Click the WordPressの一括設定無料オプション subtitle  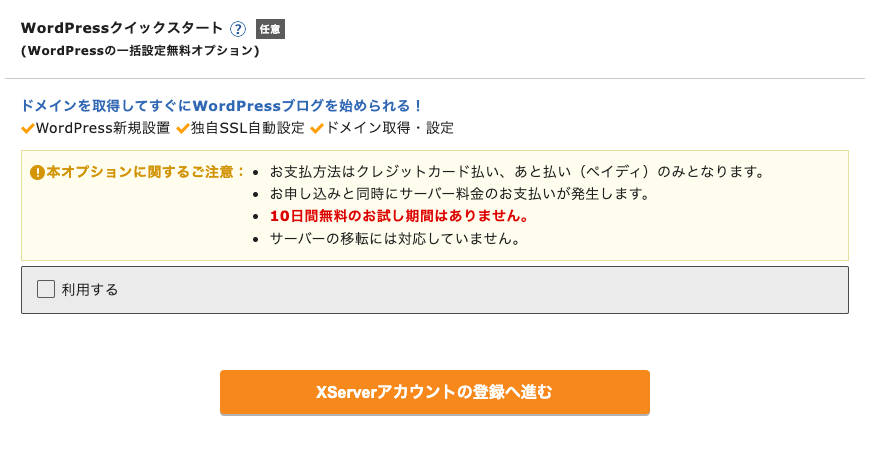(140, 50)
